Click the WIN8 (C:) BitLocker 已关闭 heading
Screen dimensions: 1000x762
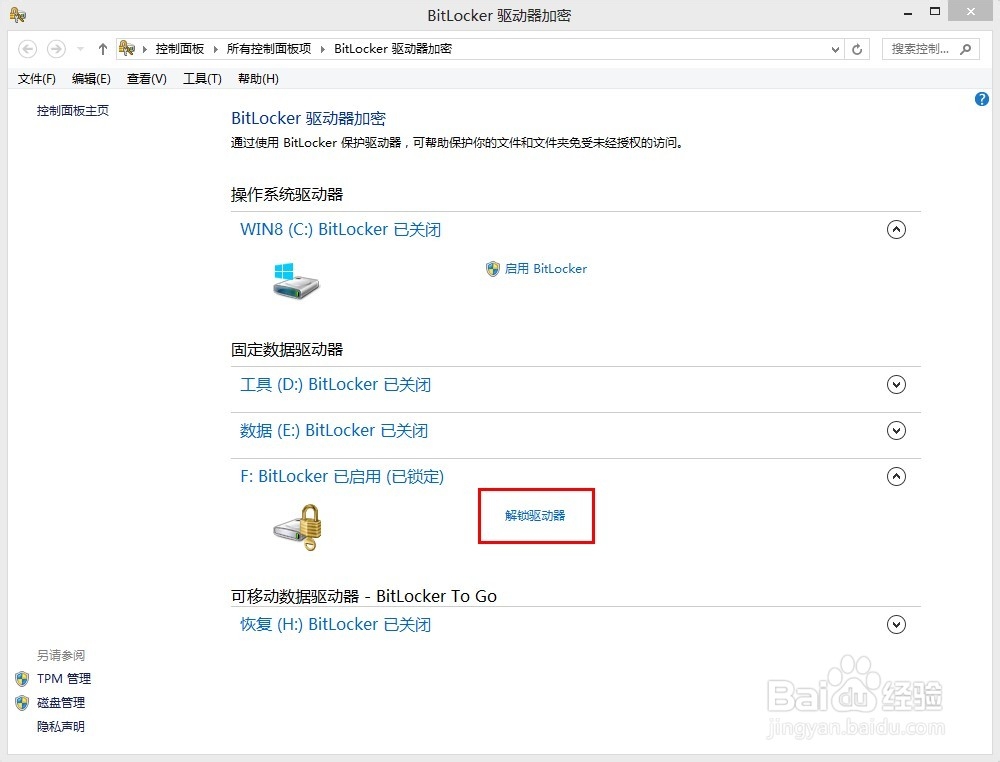point(341,230)
